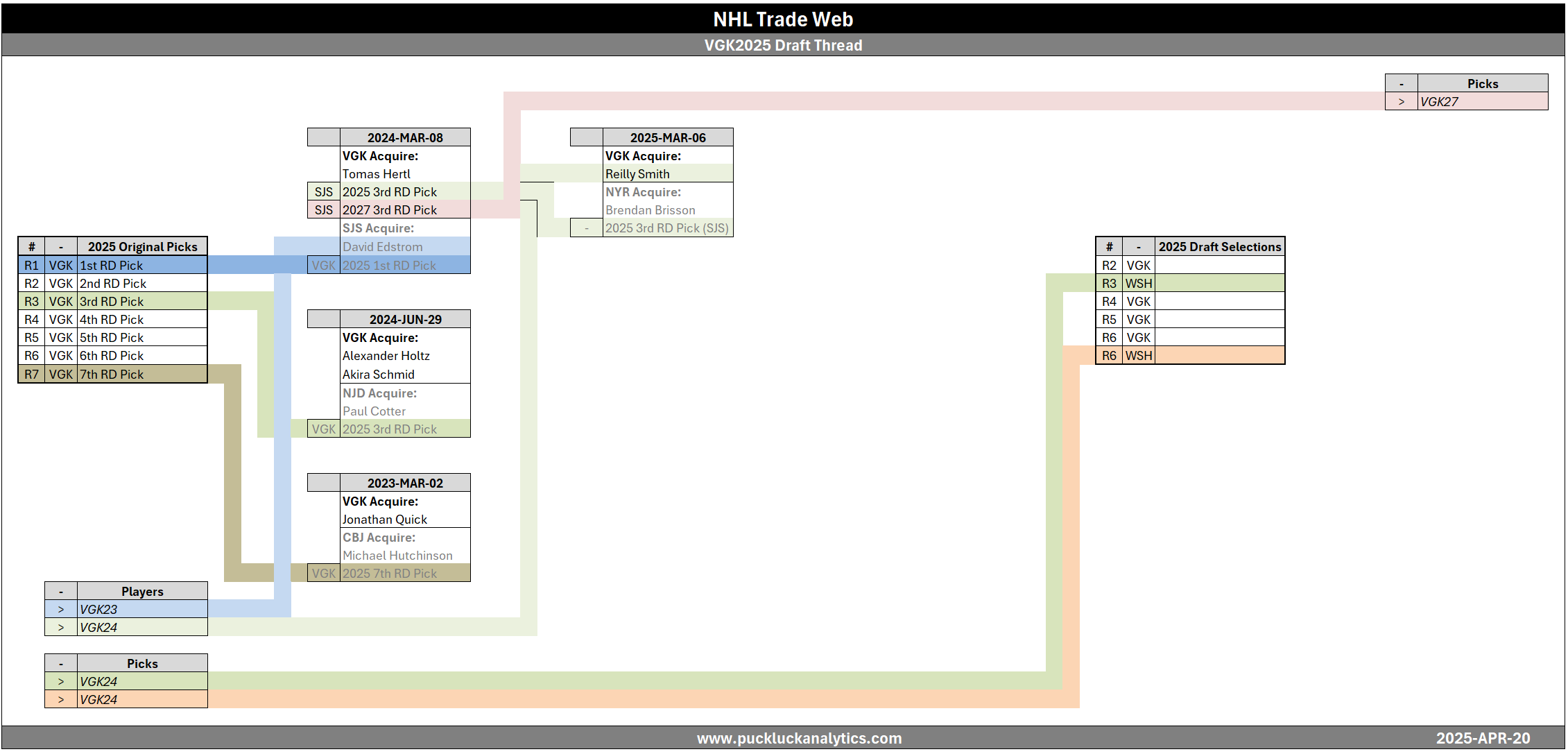Click the VGK2025 Draft Thread subtitle
Image resolution: width=1568 pixels, height=754 pixels.
click(783, 45)
